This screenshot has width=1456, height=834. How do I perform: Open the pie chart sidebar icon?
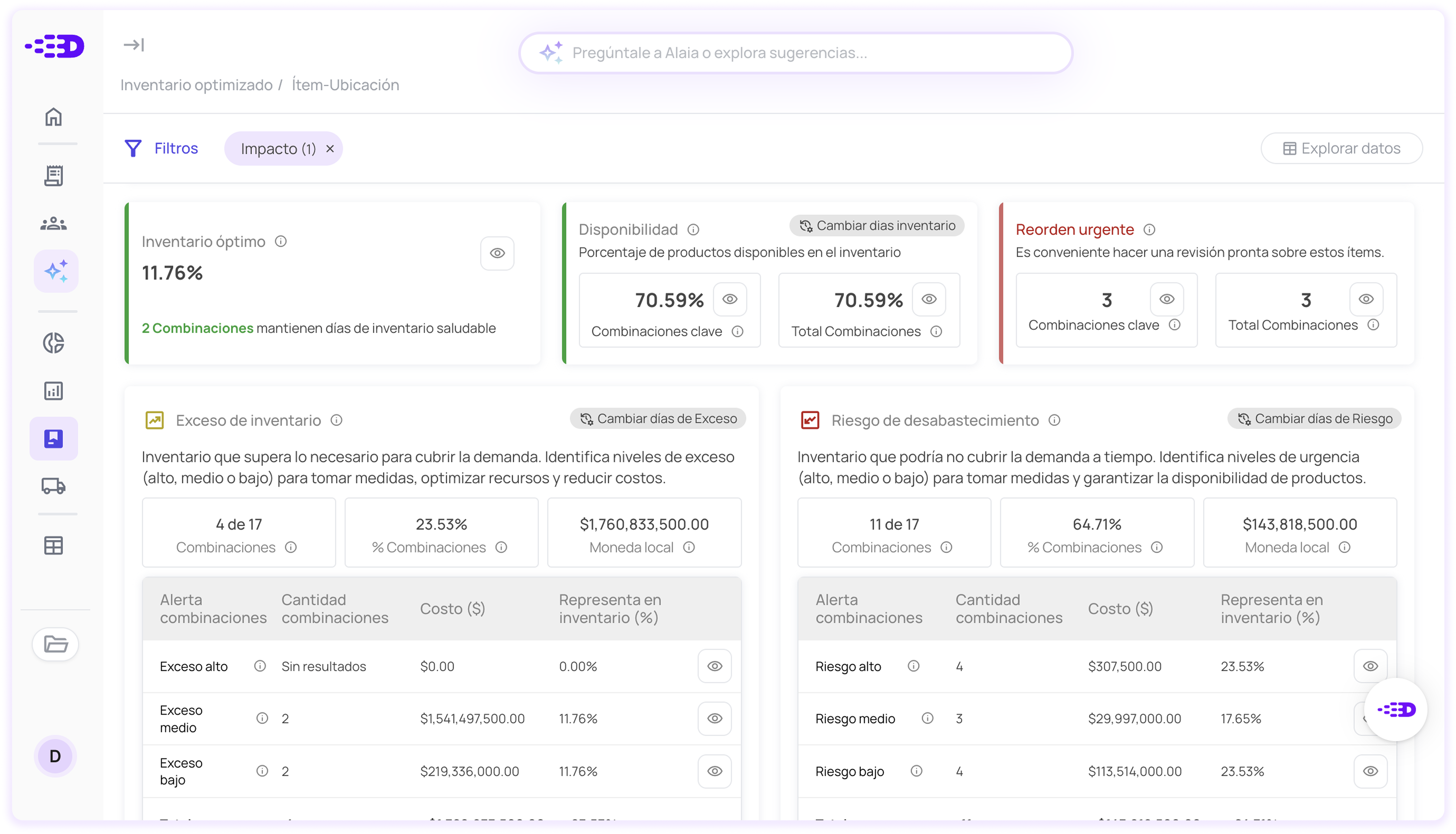(53, 343)
